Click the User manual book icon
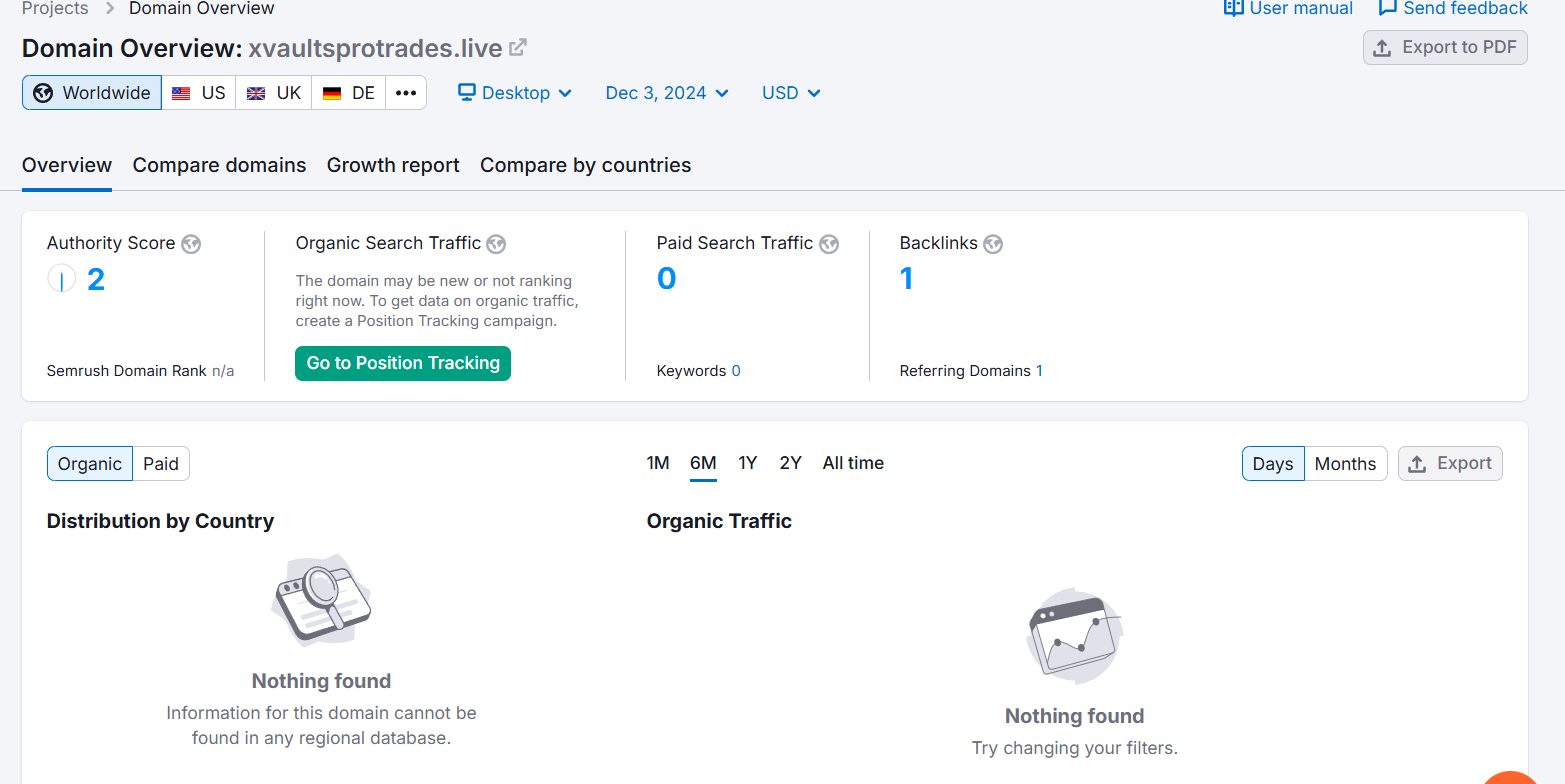Image resolution: width=1565 pixels, height=784 pixels. coord(1233,8)
